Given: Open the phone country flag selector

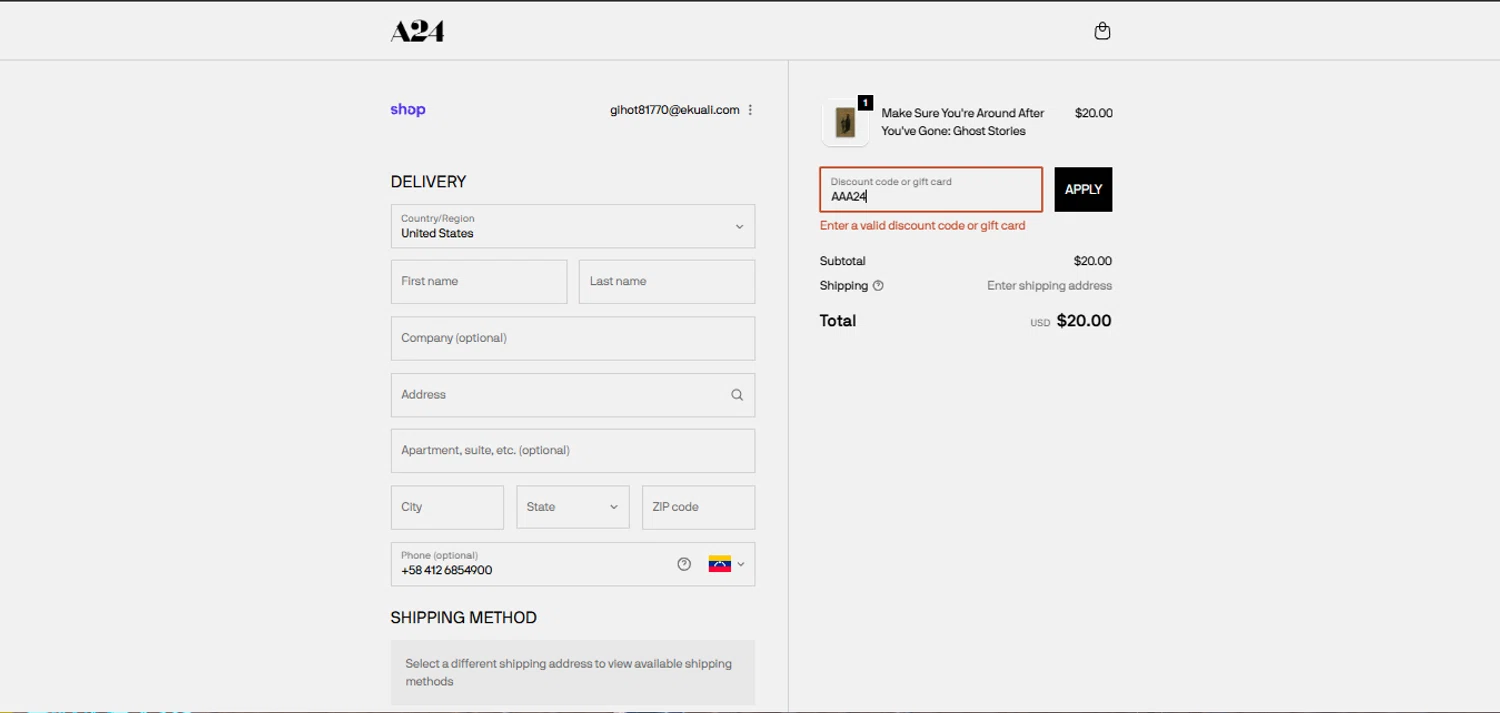Looking at the screenshot, I should [727, 564].
